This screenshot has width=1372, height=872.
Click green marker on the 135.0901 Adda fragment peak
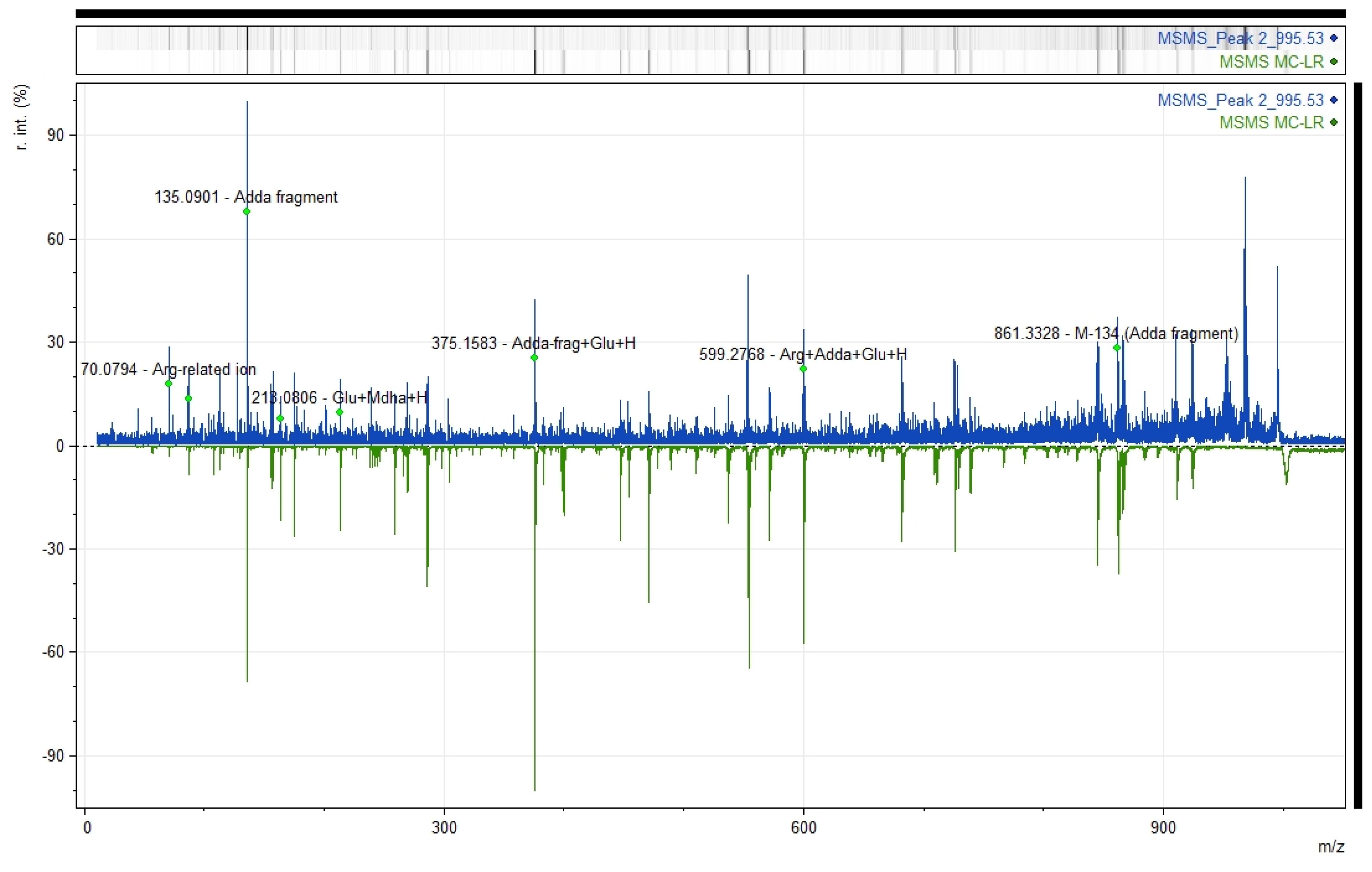coord(247,211)
